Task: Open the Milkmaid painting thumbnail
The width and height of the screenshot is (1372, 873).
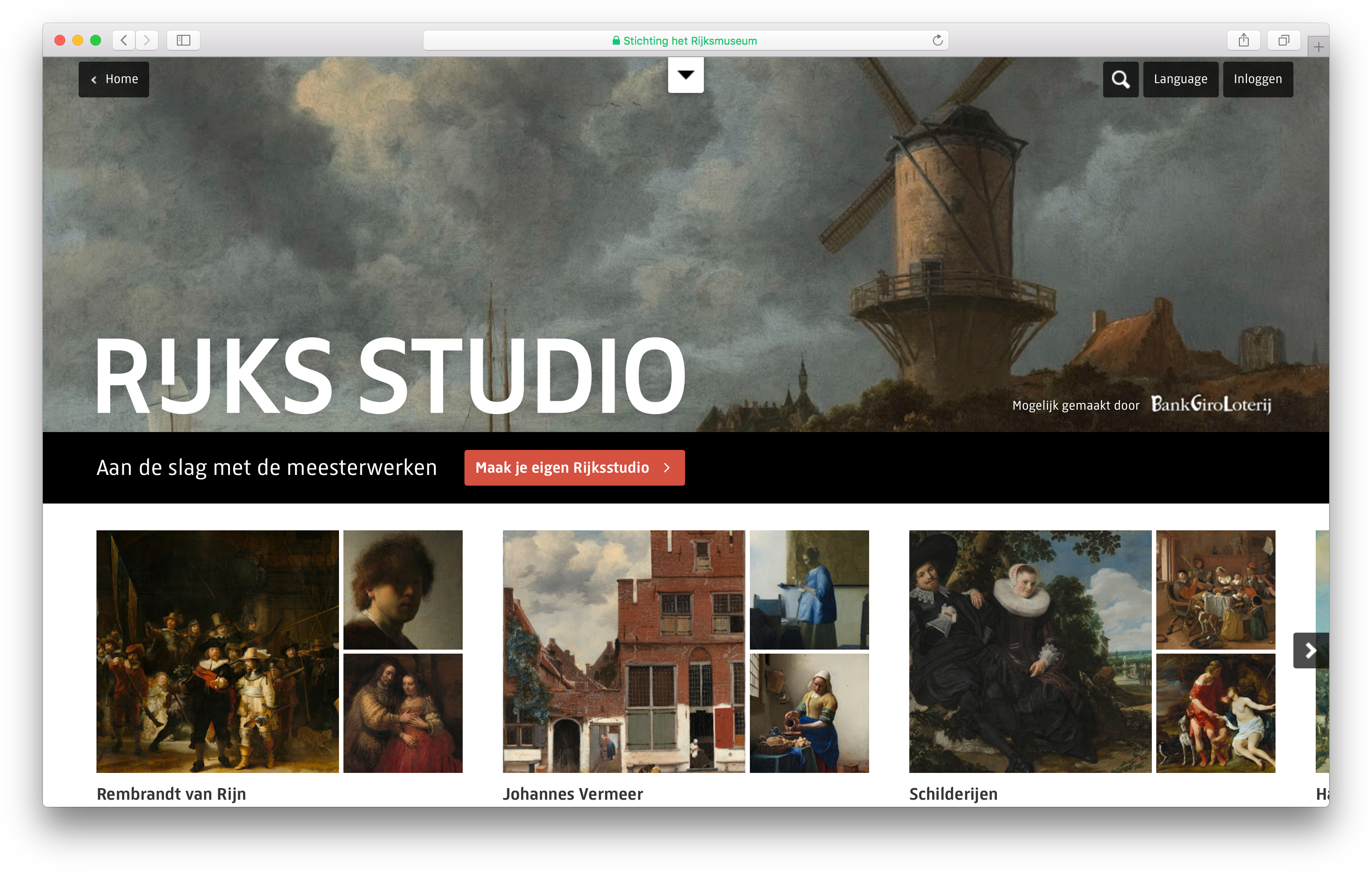Action: click(809, 714)
